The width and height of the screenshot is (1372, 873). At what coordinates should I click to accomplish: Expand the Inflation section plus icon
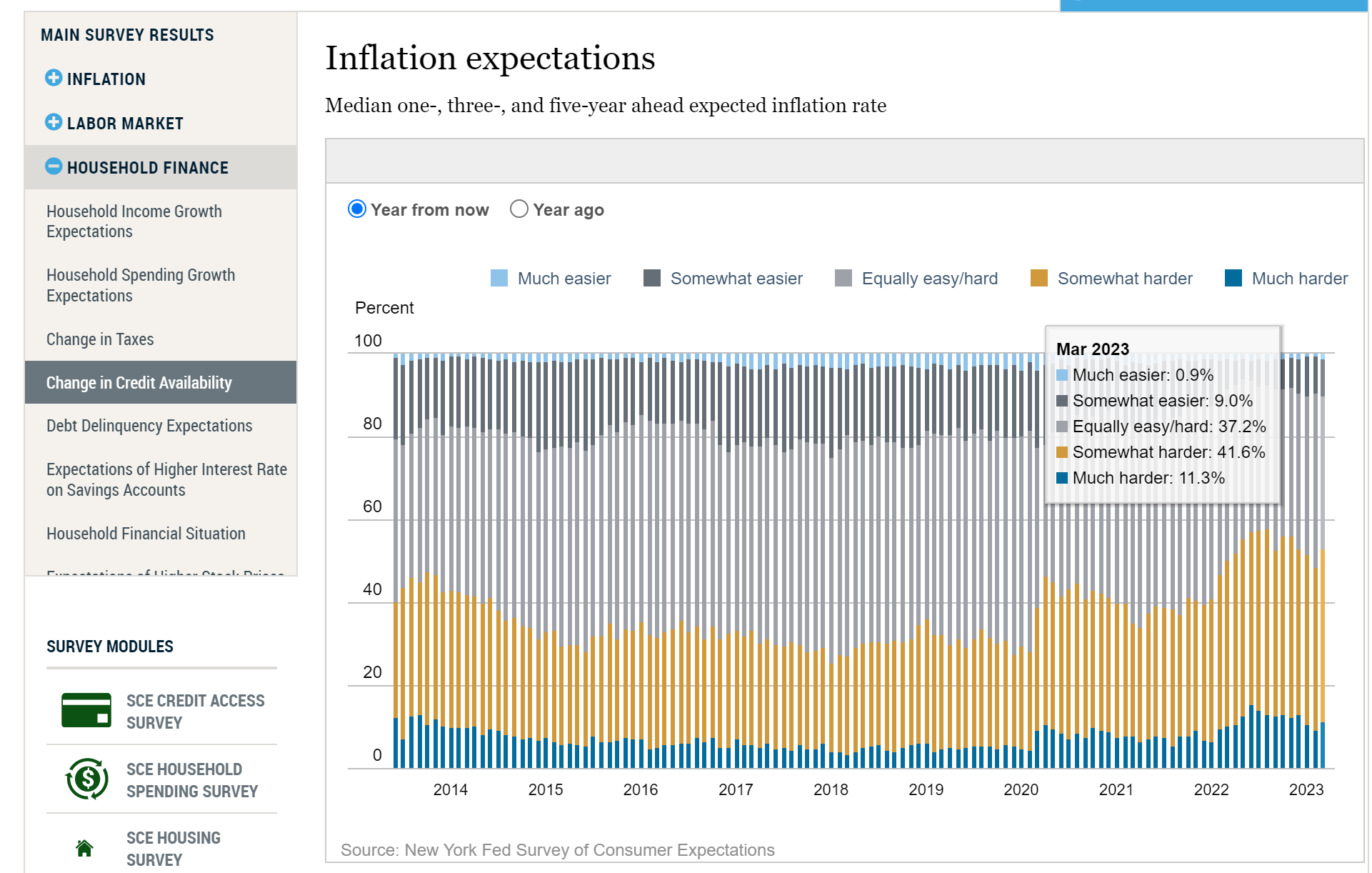[54, 78]
